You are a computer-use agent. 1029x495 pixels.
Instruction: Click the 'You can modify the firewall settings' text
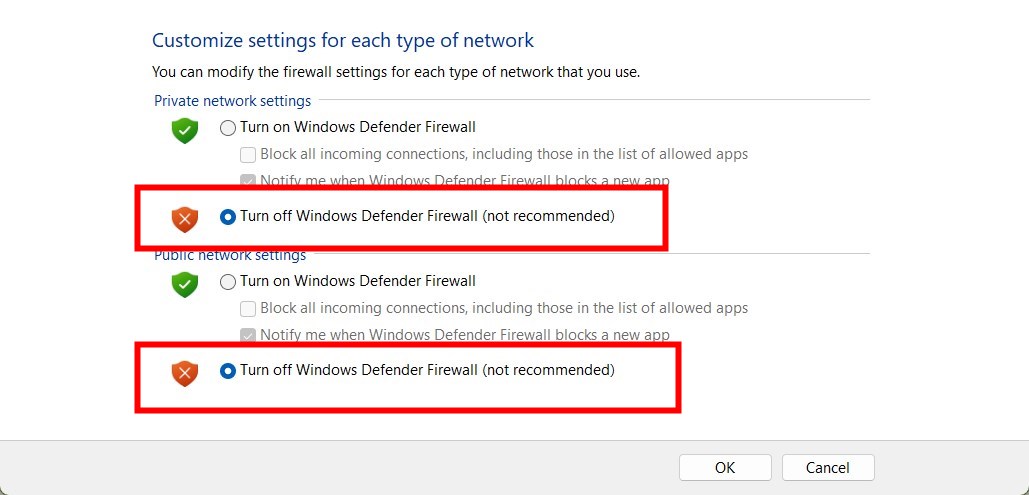point(395,72)
